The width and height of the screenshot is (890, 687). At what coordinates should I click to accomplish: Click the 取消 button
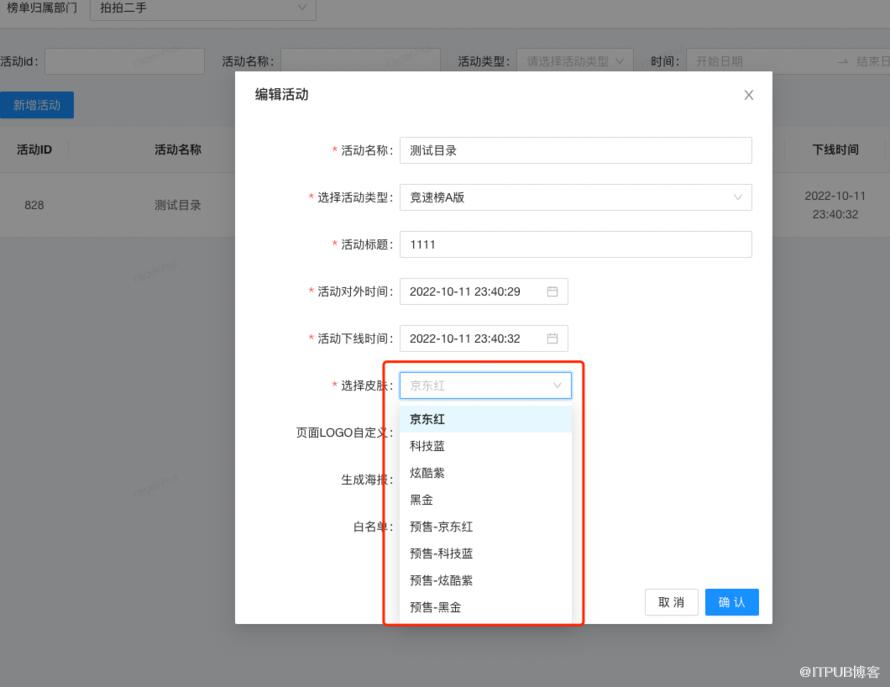[x=671, y=602]
